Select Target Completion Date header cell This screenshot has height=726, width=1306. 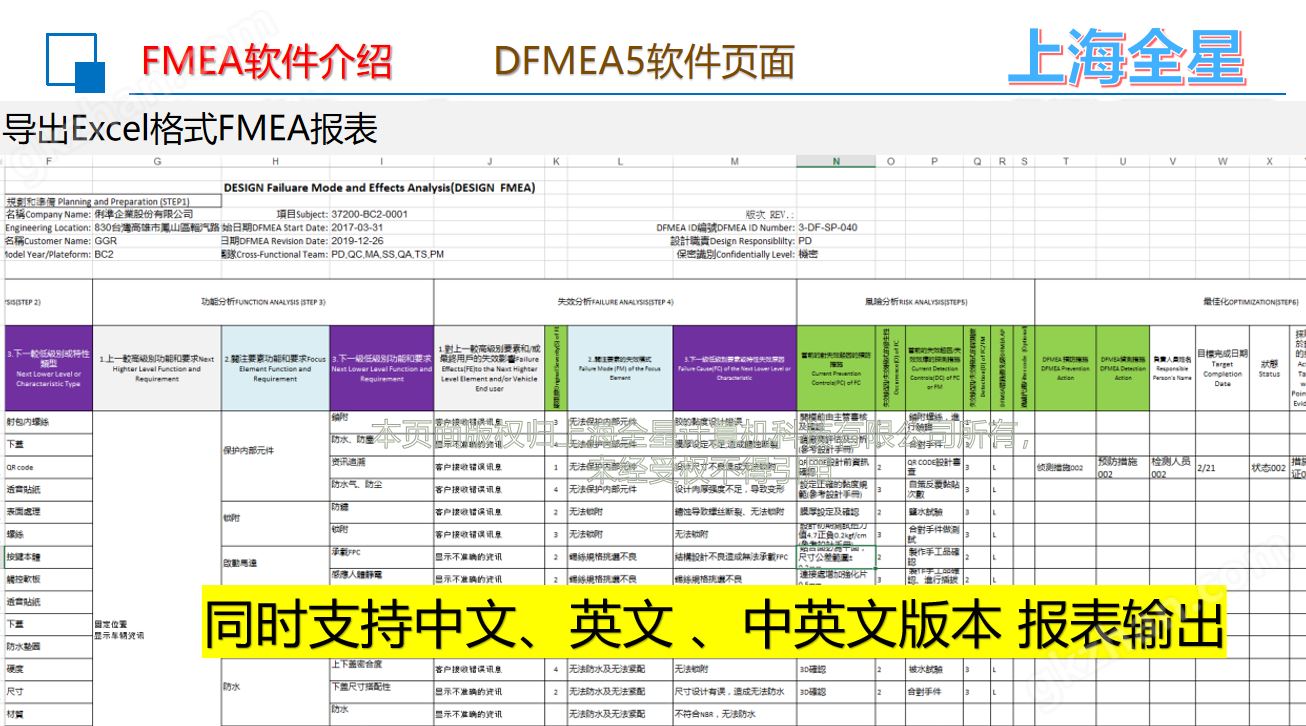click(x=1222, y=367)
